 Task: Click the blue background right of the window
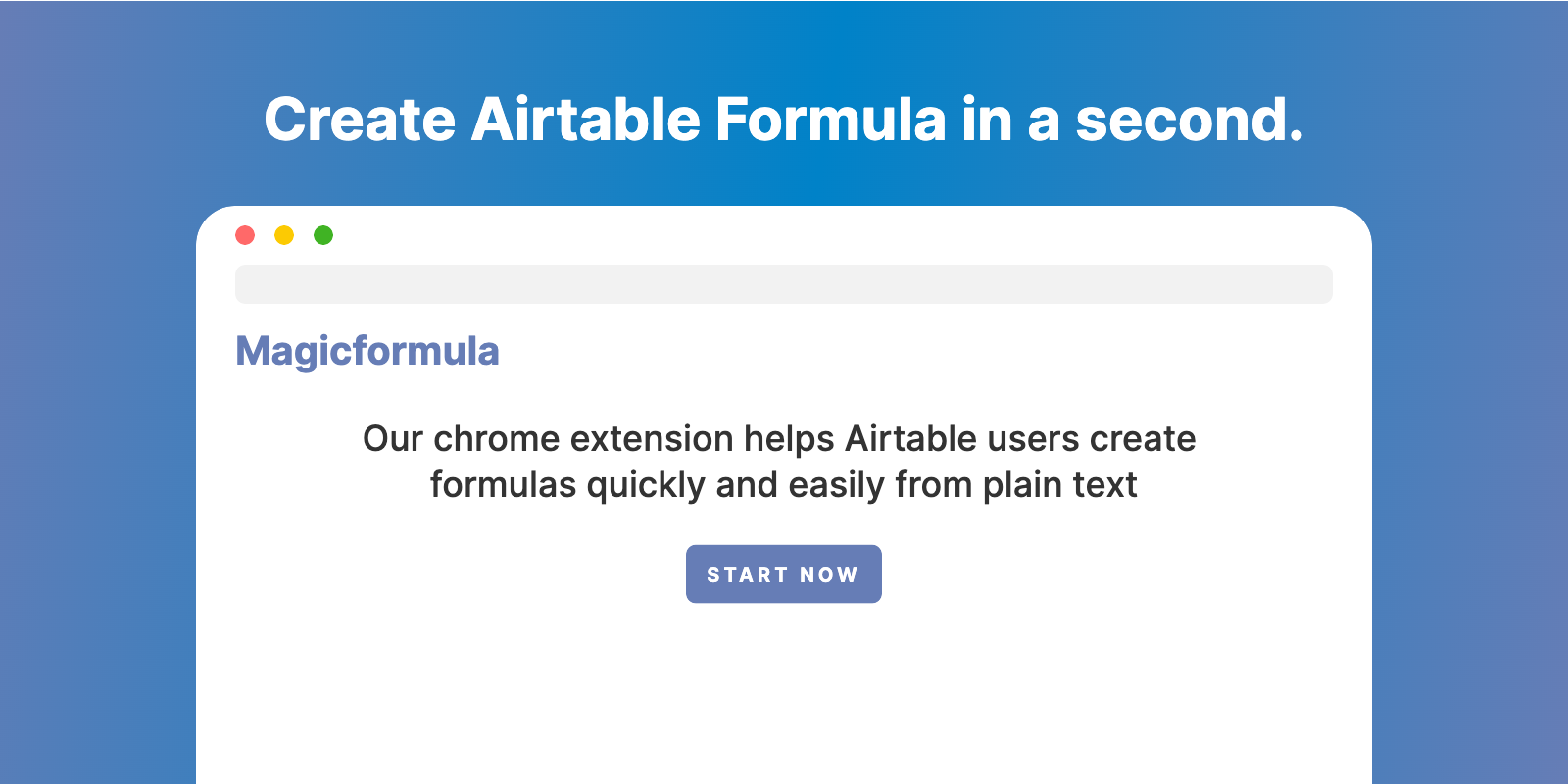[1470, 490]
